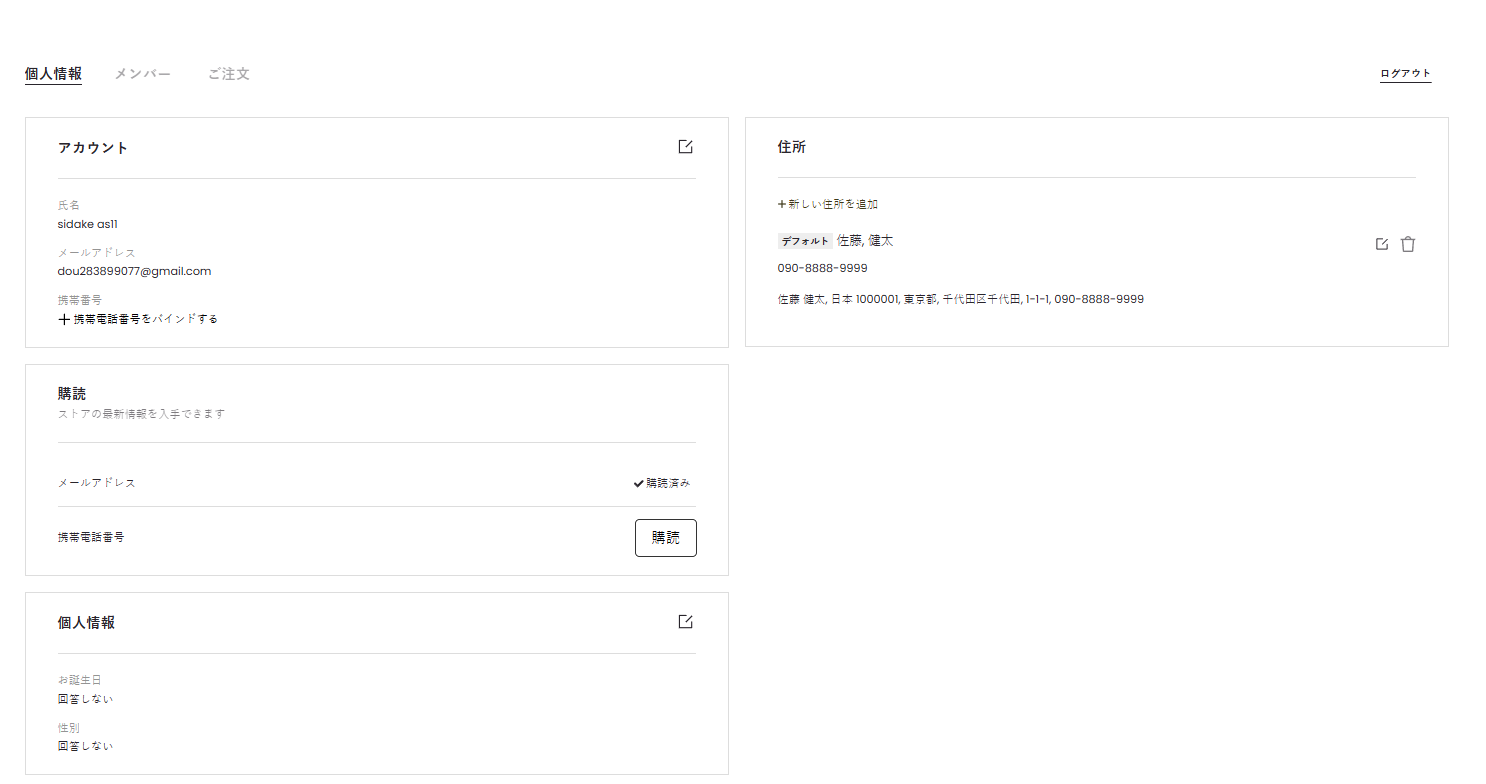This screenshot has width=1486, height=784.
Task: Switch to the メンバー tab
Action: click(142, 74)
